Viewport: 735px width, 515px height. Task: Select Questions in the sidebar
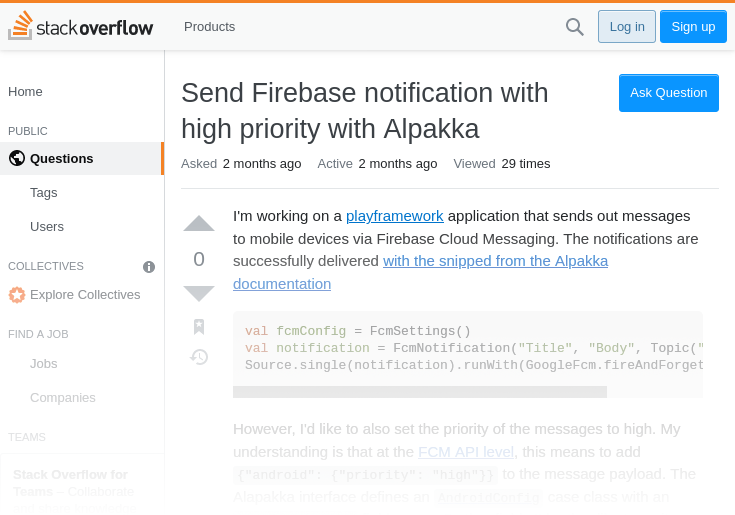click(x=82, y=158)
